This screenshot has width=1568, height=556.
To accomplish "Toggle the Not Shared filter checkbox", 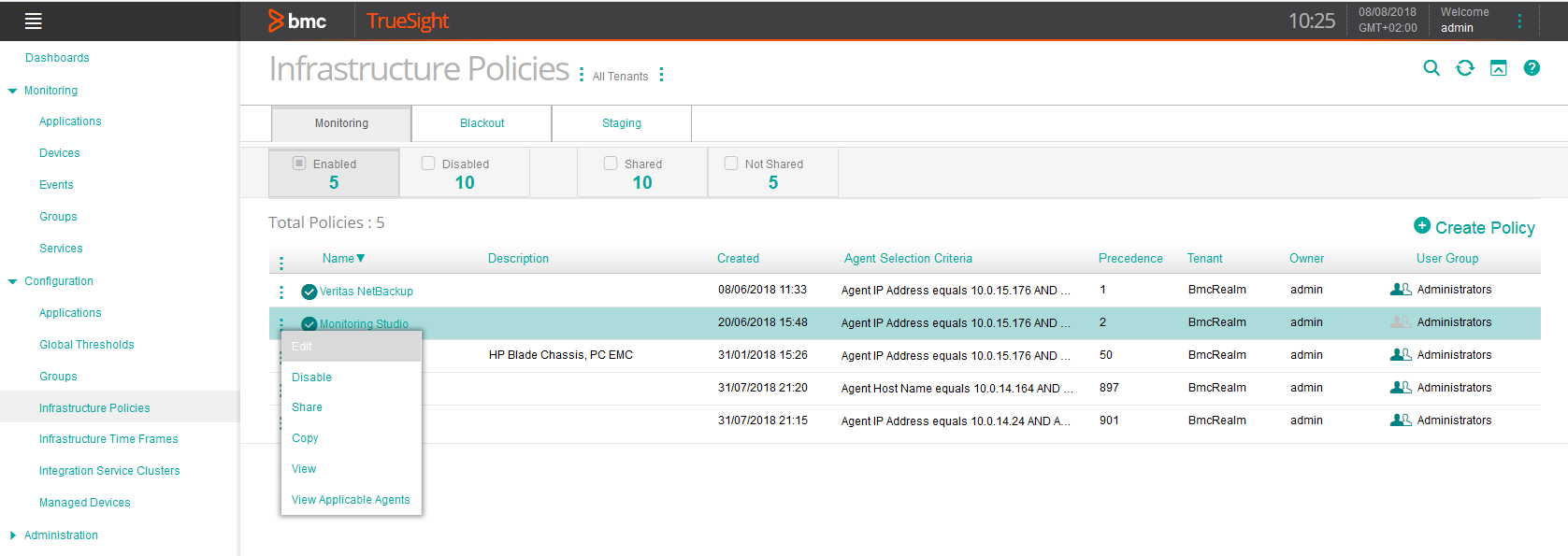I will click(731, 163).
